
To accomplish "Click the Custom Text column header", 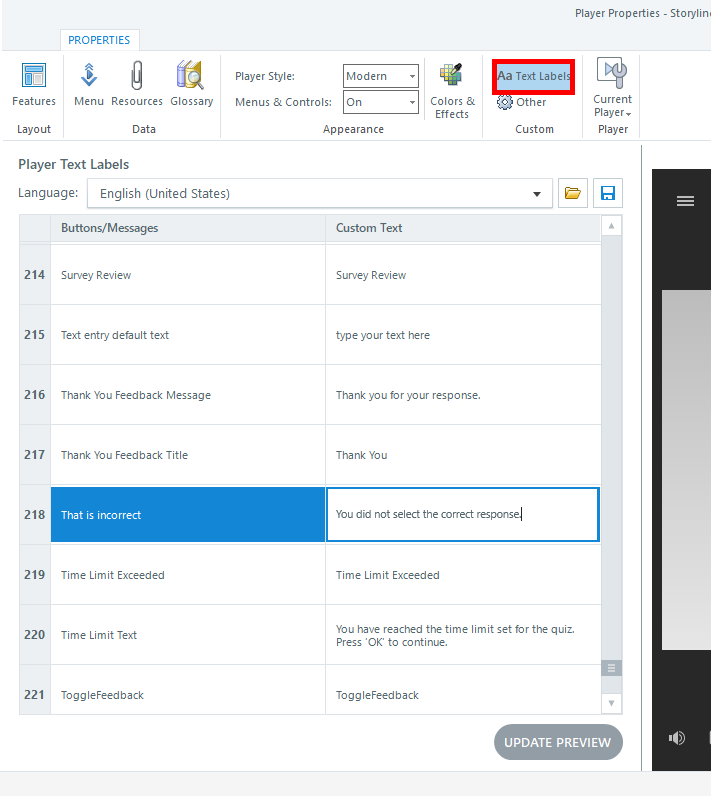I will point(463,228).
